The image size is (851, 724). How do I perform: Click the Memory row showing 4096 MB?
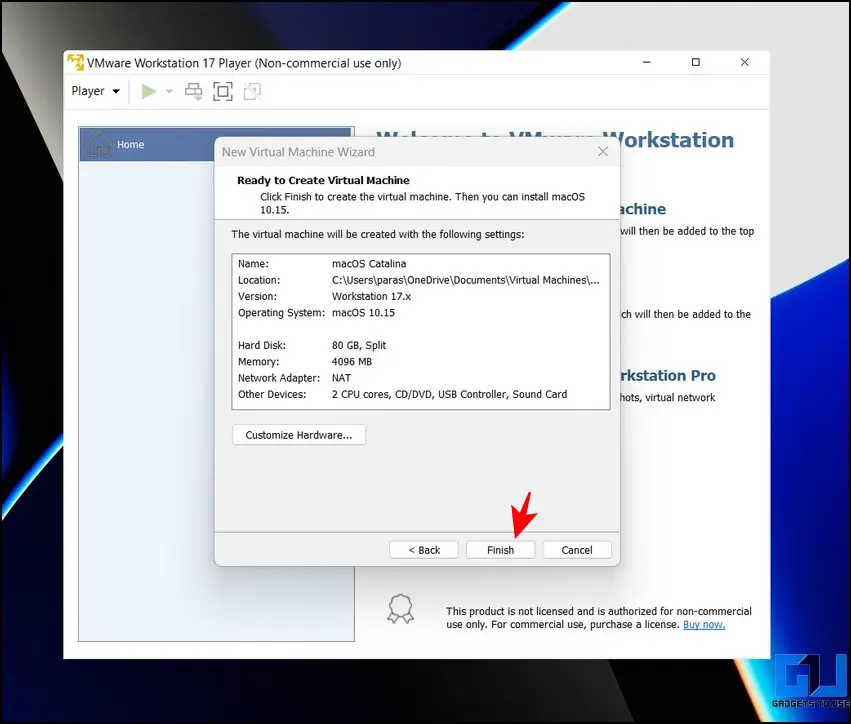tap(420, 362)
